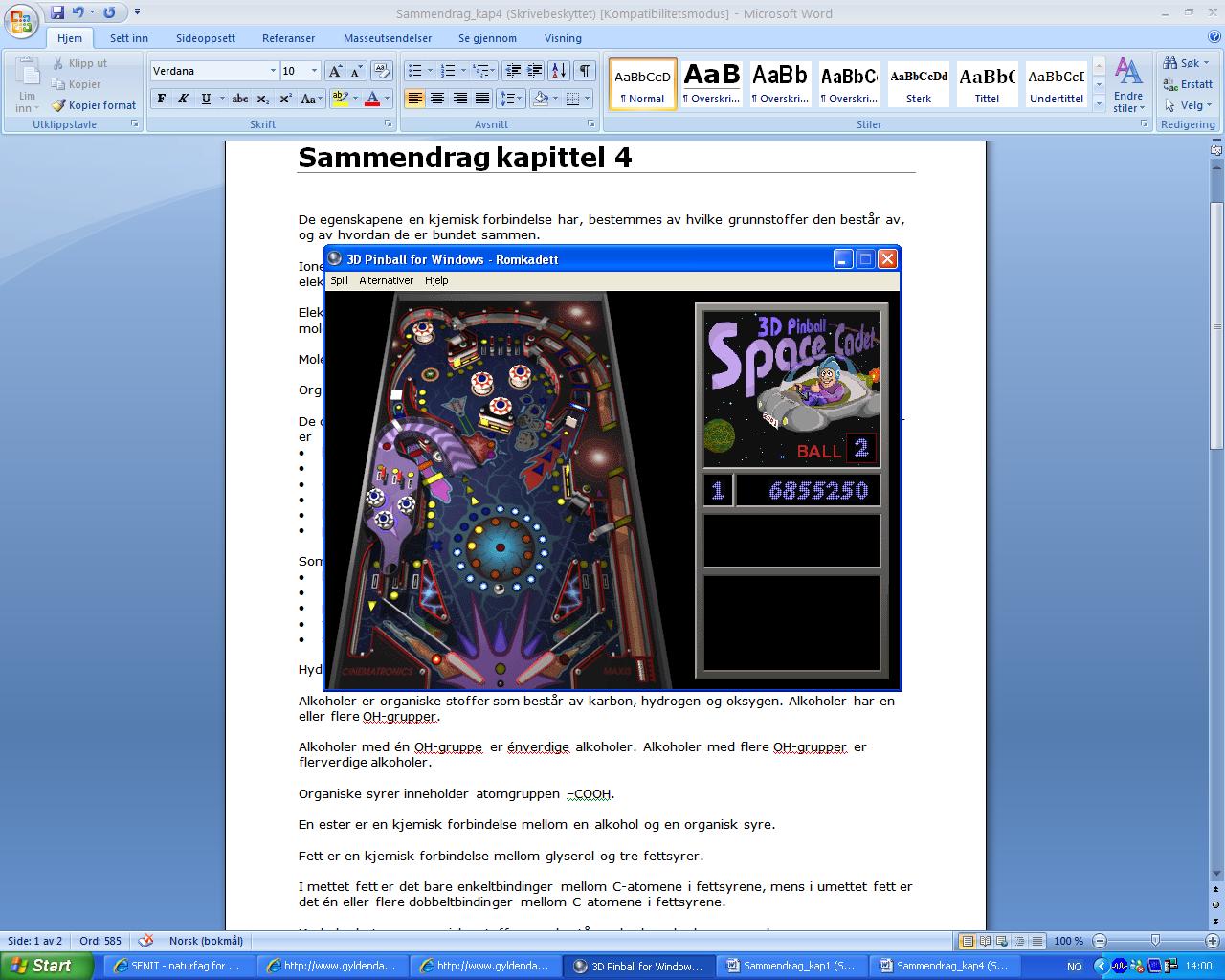Image resolution: width=1225 pixels, height=980 pixels.
Task: Click the Office button in Word
Action: [x=21, y=21]
